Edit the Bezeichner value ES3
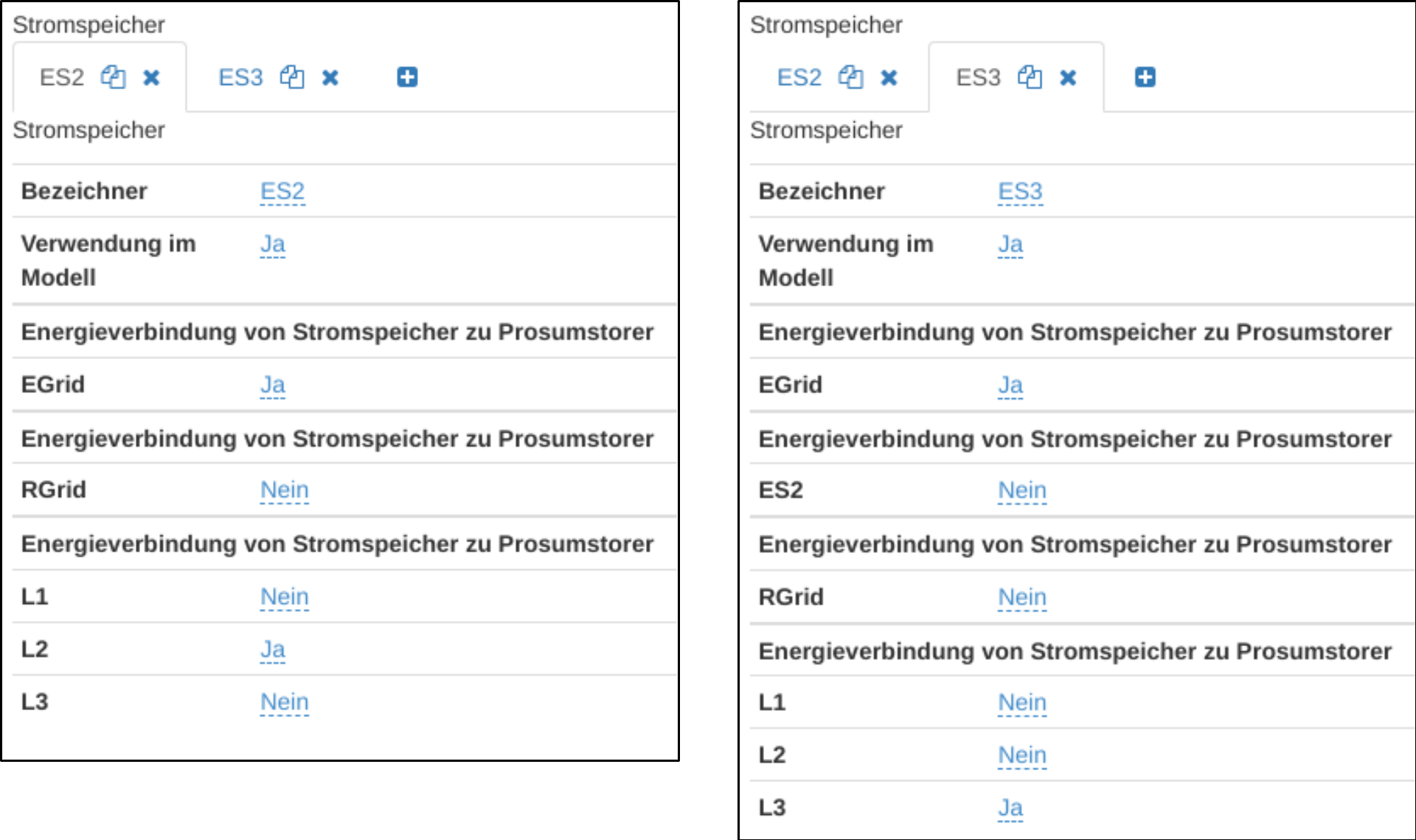1416x840 pixels. click(x=1020, y=192)
